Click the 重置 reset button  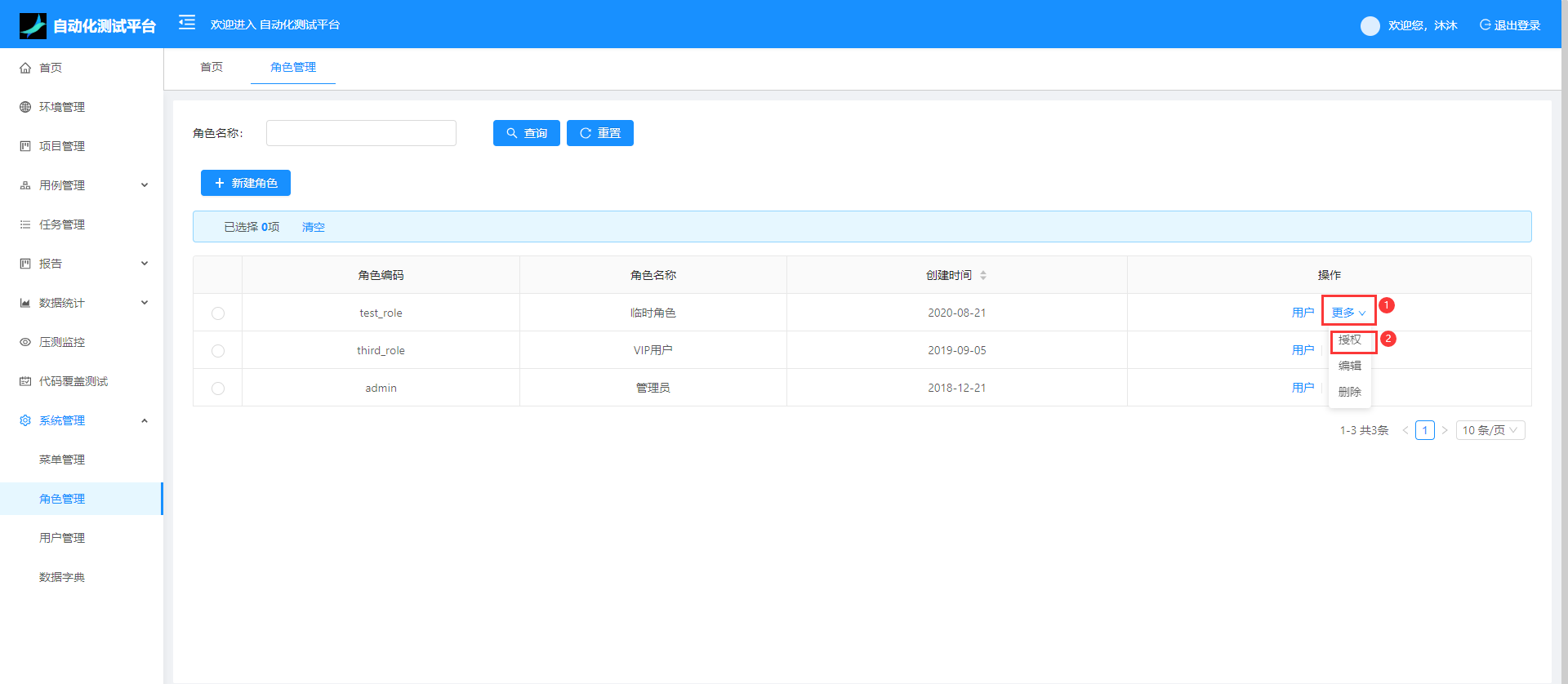600,133
